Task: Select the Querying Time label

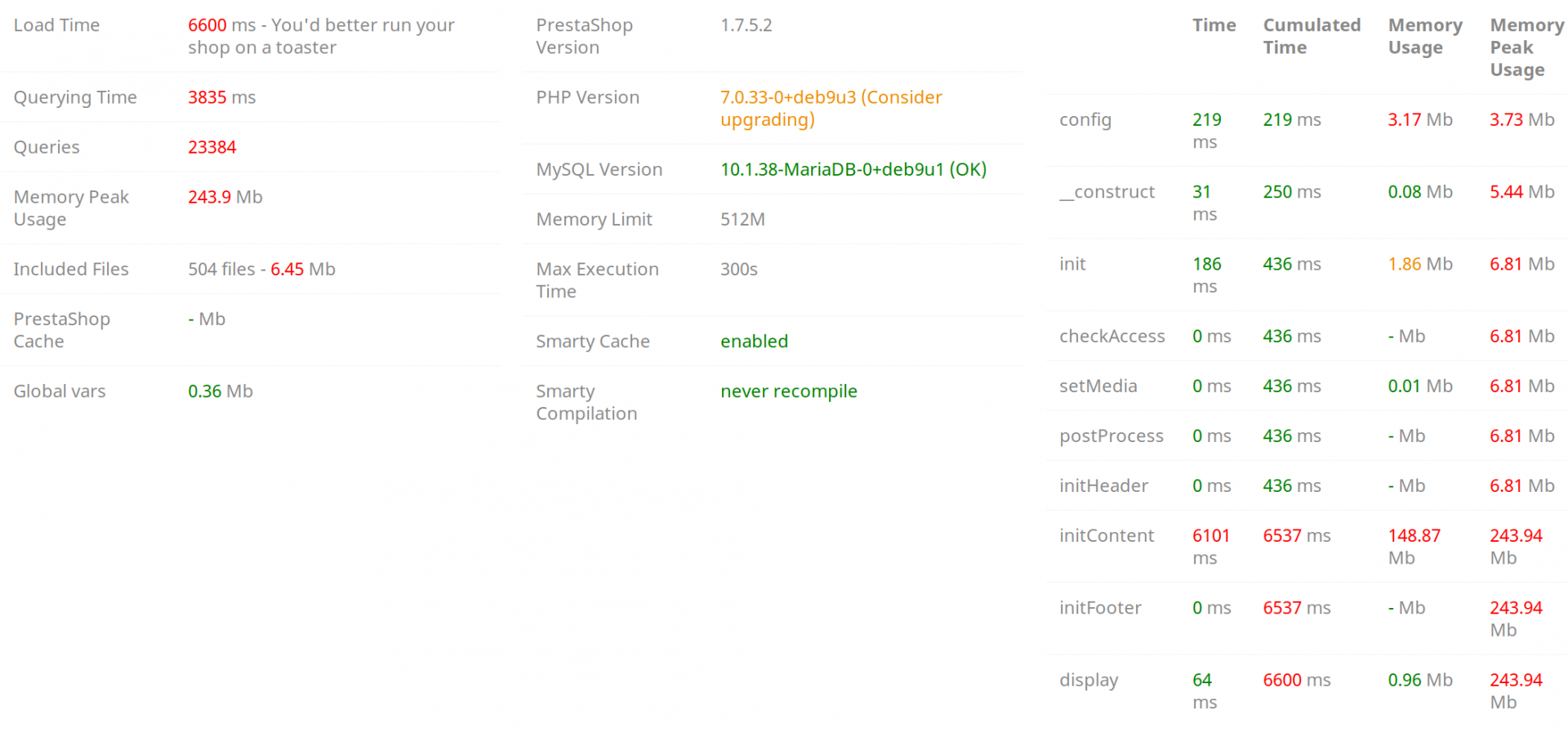Action: click(x=75, y=97)
